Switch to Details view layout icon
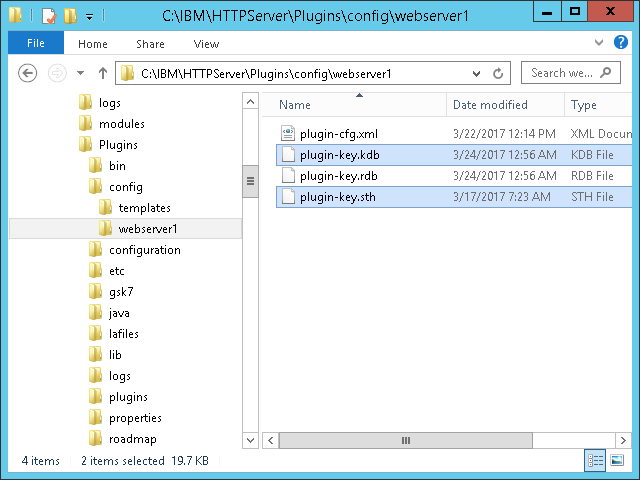The height and width of the screenshot is (480, 640). (596, 460)
